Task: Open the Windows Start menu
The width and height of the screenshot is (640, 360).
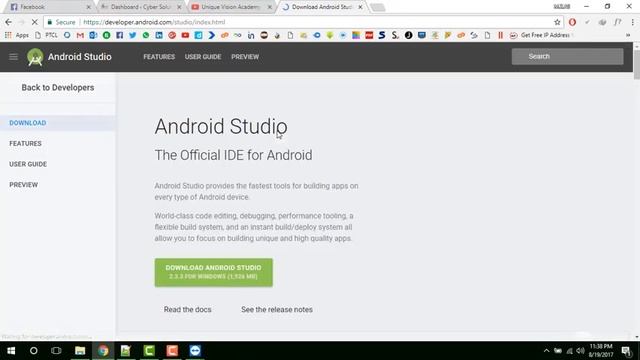Action: tap(11, 351)
